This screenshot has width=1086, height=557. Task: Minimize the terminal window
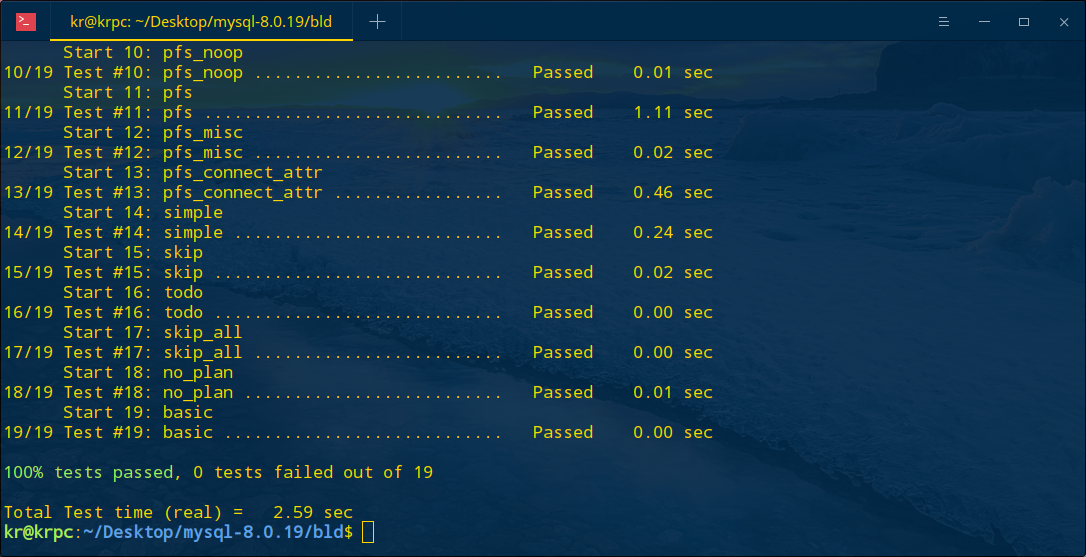[984, 22]
